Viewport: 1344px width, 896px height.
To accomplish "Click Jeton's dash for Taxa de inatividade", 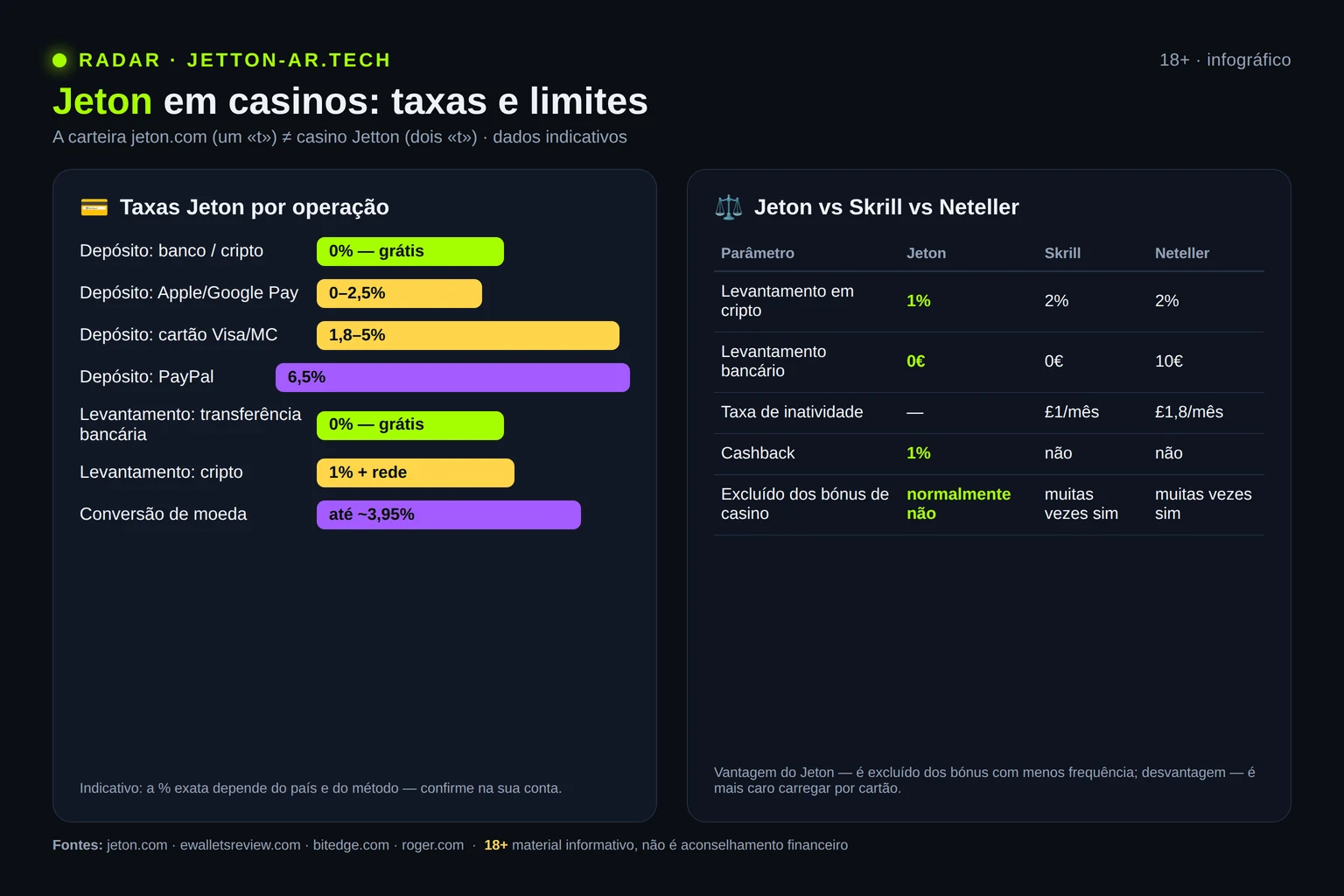I will (915, 412).
